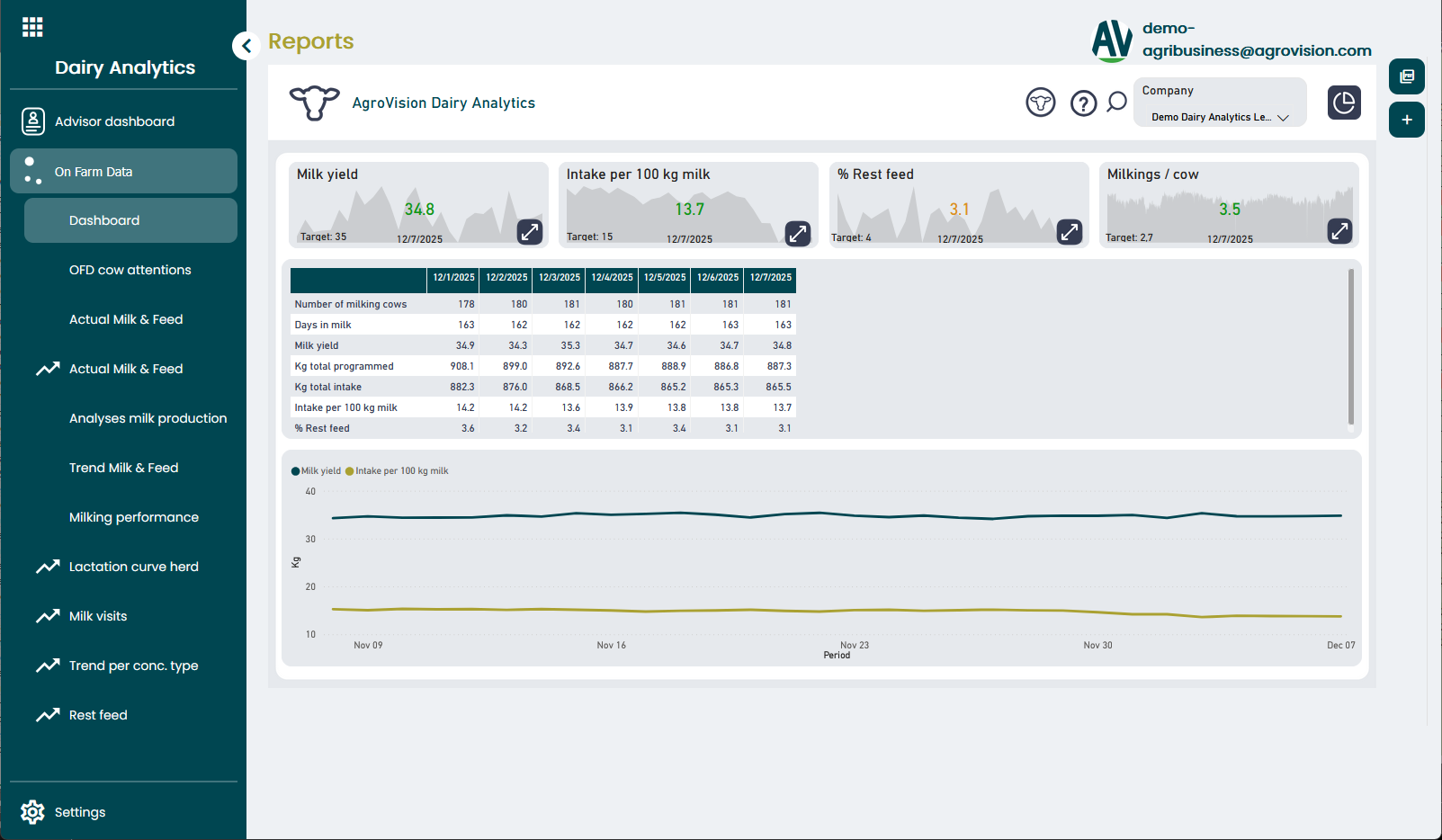Expand the Intake per 100 kg milk card

coord(798,233)
